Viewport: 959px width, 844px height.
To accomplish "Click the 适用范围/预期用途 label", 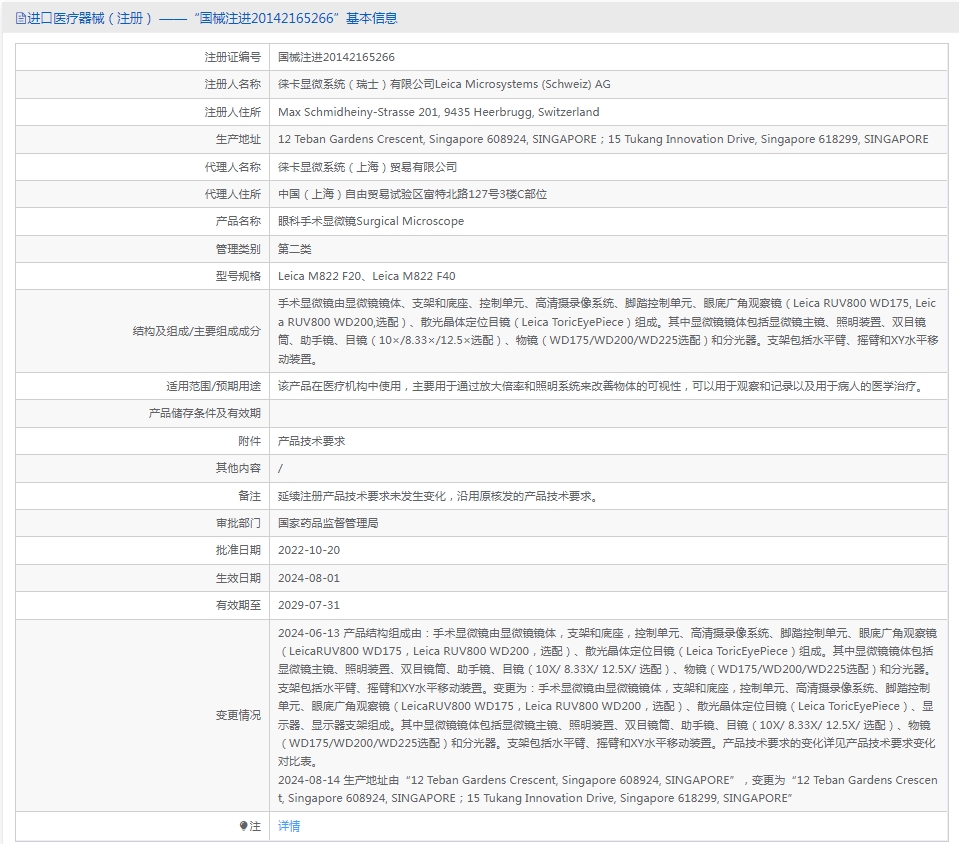I will [x=213, y=386].
